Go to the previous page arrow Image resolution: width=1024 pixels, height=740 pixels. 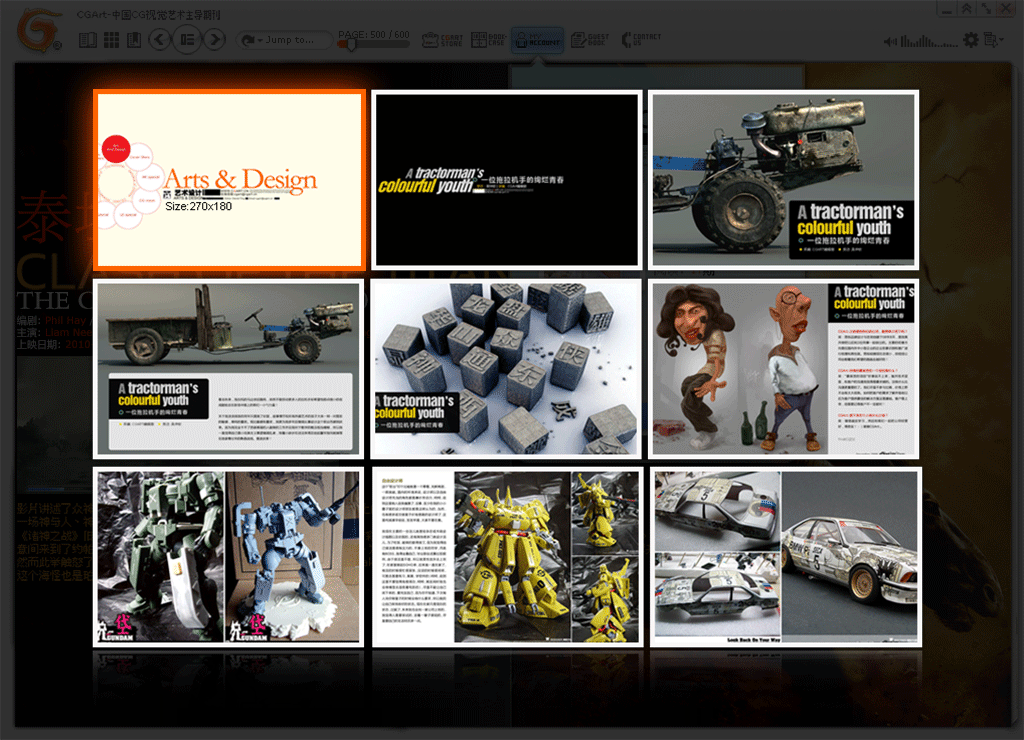[160, 40]
